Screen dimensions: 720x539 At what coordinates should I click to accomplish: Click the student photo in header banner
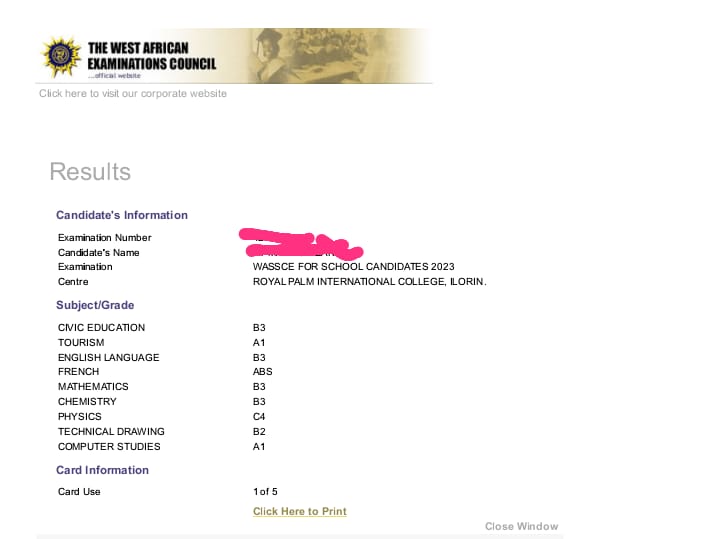click(274, 54)
